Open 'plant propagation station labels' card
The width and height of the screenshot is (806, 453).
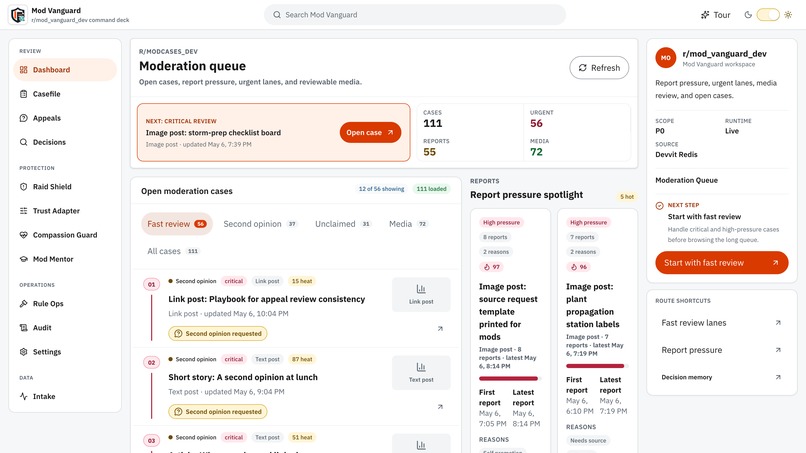593,305
